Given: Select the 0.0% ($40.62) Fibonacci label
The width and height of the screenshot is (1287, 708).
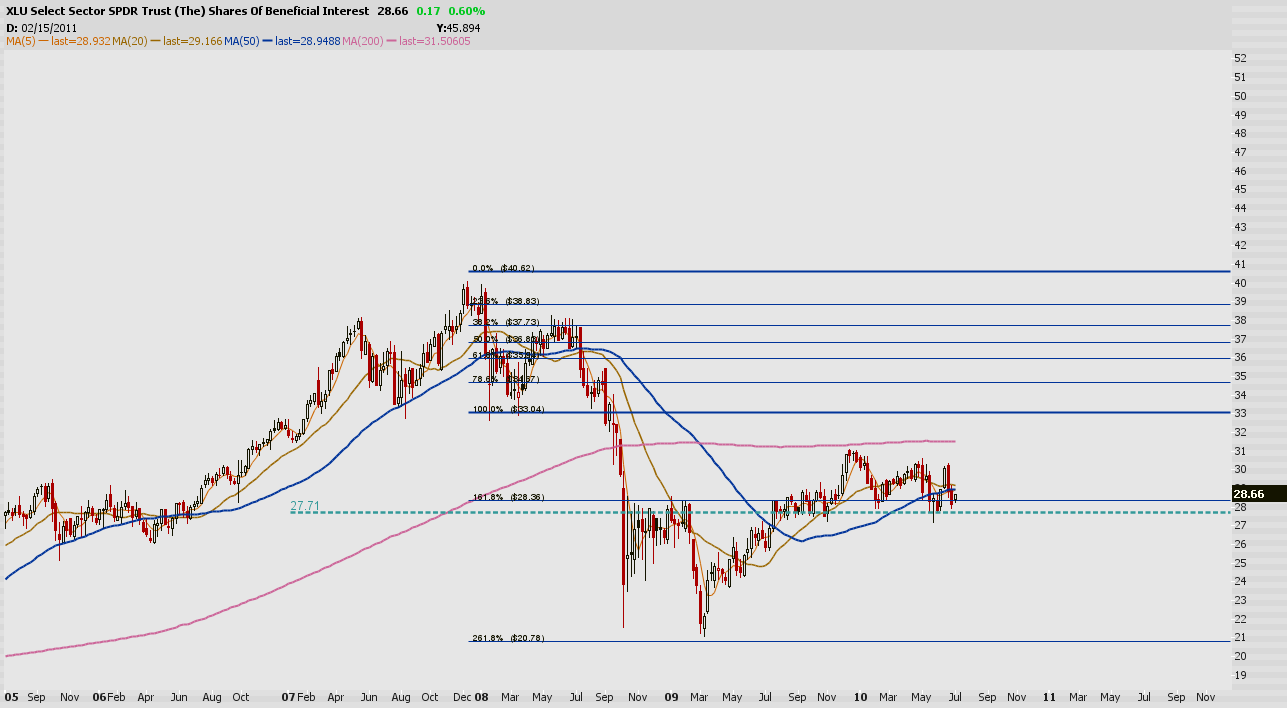Looking at the screenshot, I should click(x=503, y=268).
